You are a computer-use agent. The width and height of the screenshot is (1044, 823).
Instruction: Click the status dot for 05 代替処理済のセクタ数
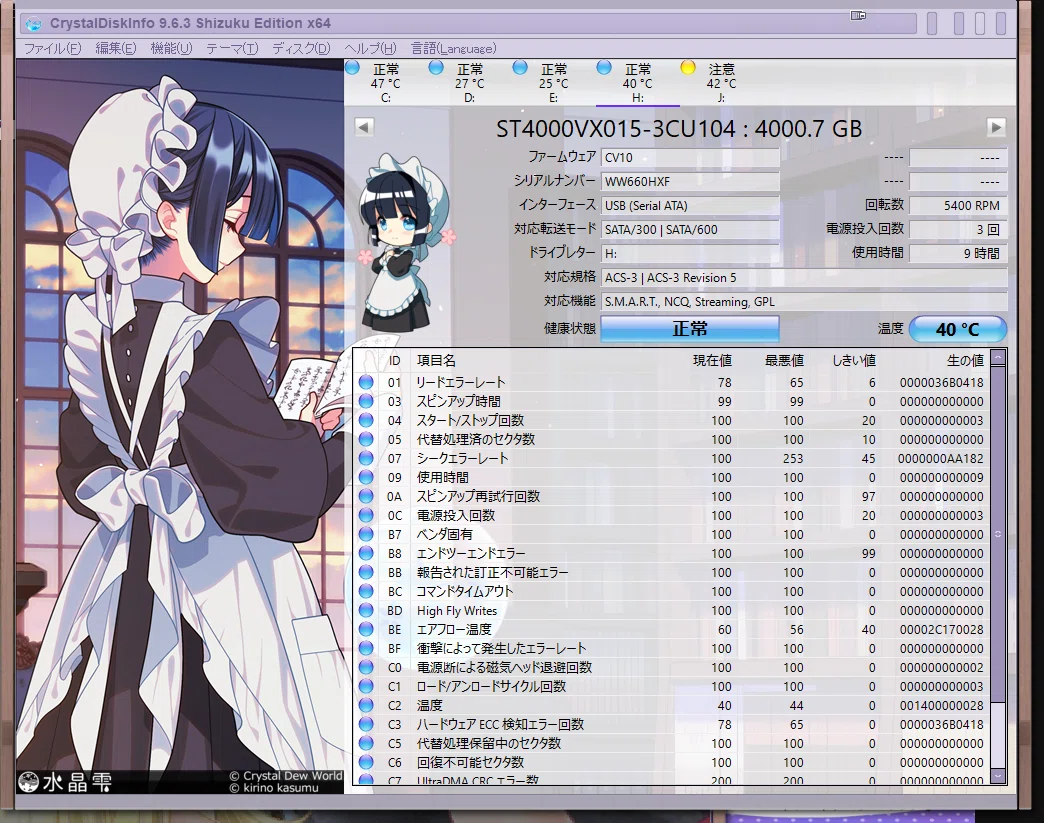pyautogui.click(x=366, y=439)
